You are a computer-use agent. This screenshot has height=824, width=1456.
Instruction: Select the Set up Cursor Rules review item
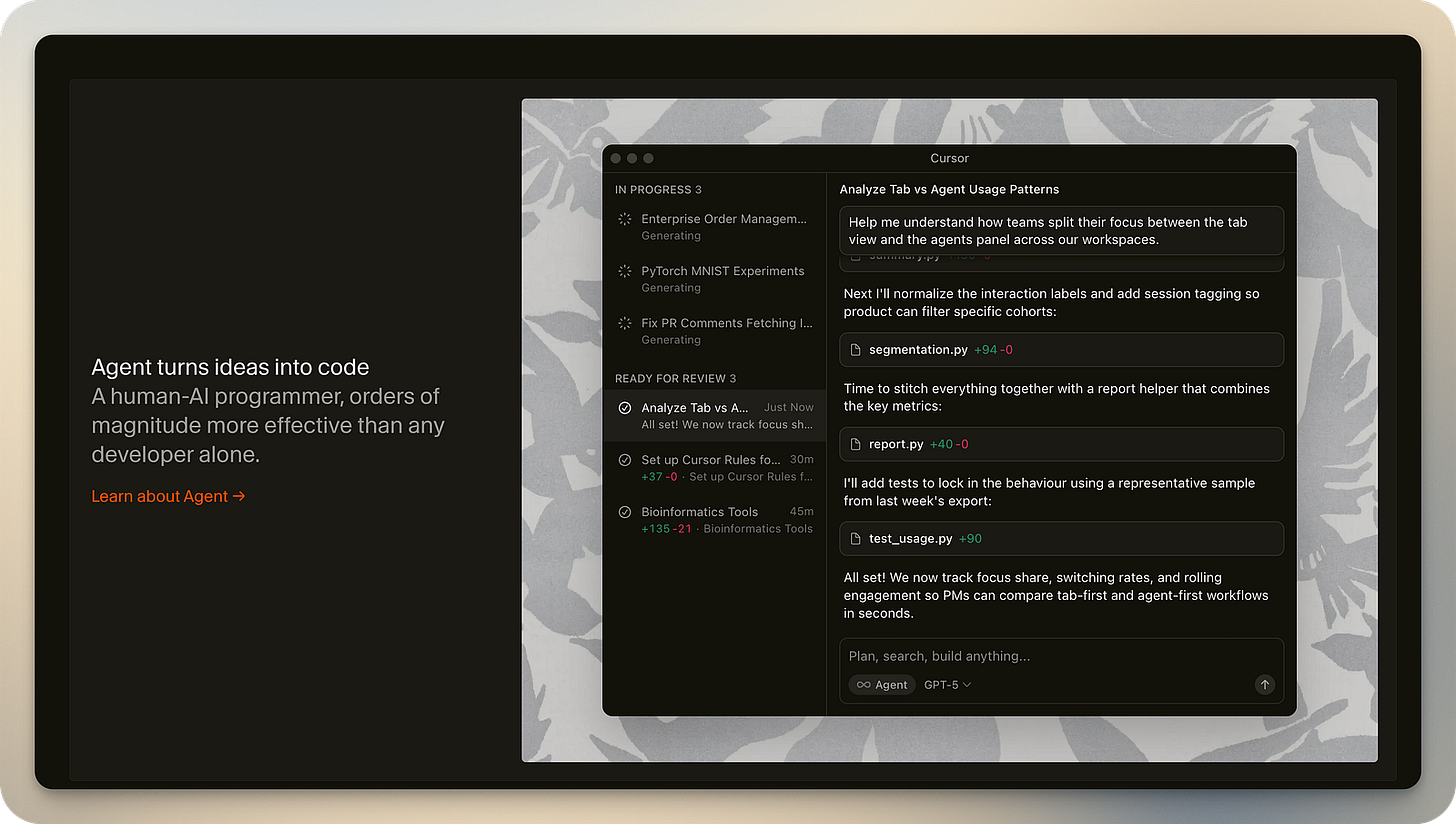coord(714,468)
